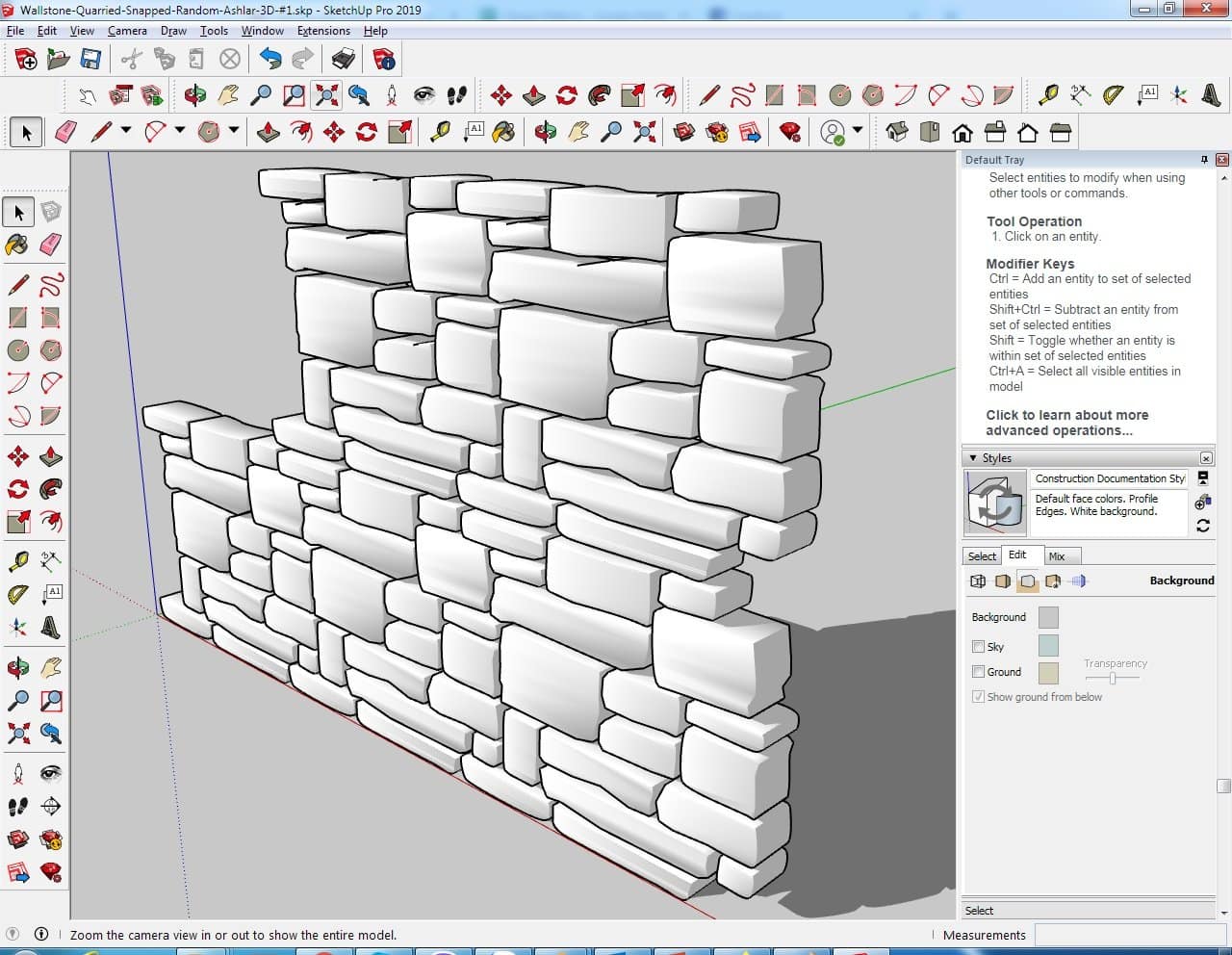Click the Zoom Extents icon

click(326, 95)
